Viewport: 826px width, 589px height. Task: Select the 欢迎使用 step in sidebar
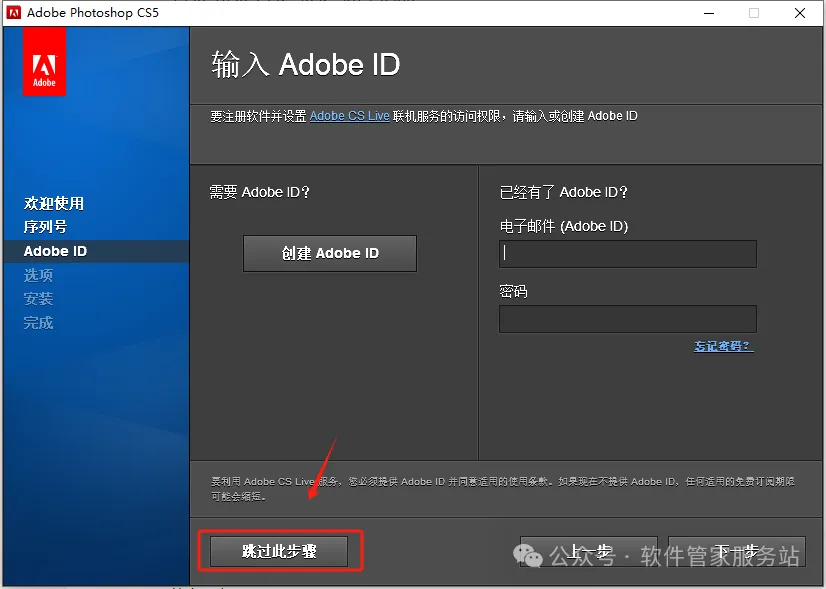tap(54, 203)
